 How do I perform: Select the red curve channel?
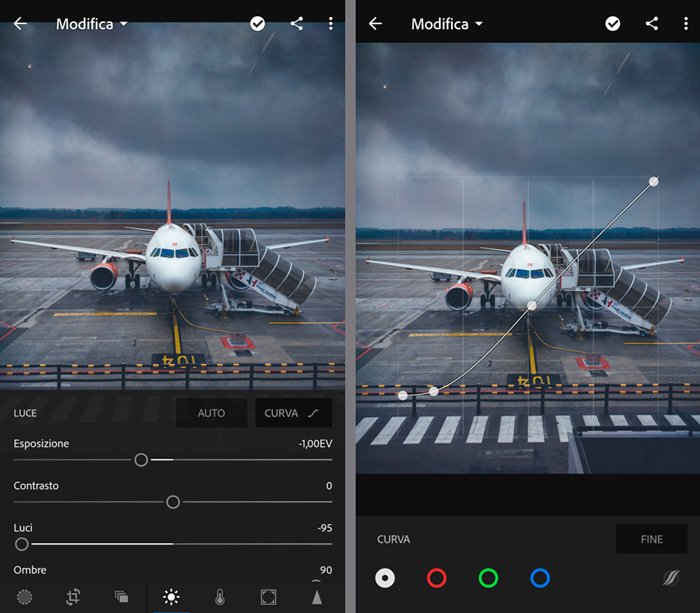click(437, 578)
